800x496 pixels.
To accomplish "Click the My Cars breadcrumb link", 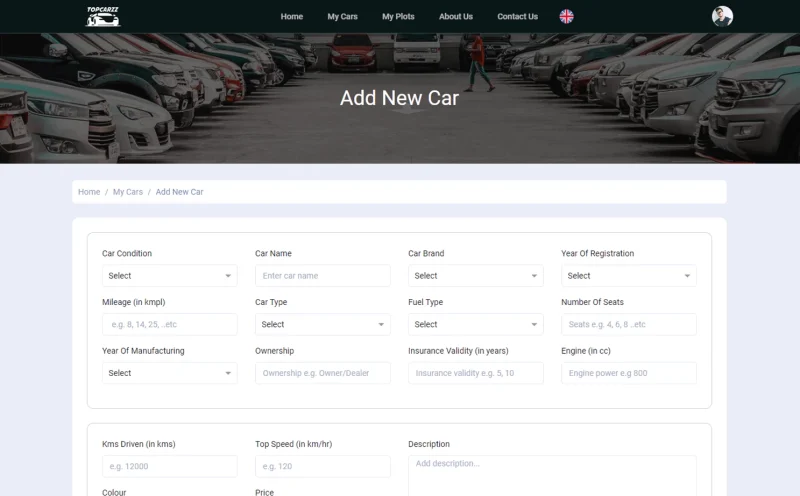I will tap(128, 192).
